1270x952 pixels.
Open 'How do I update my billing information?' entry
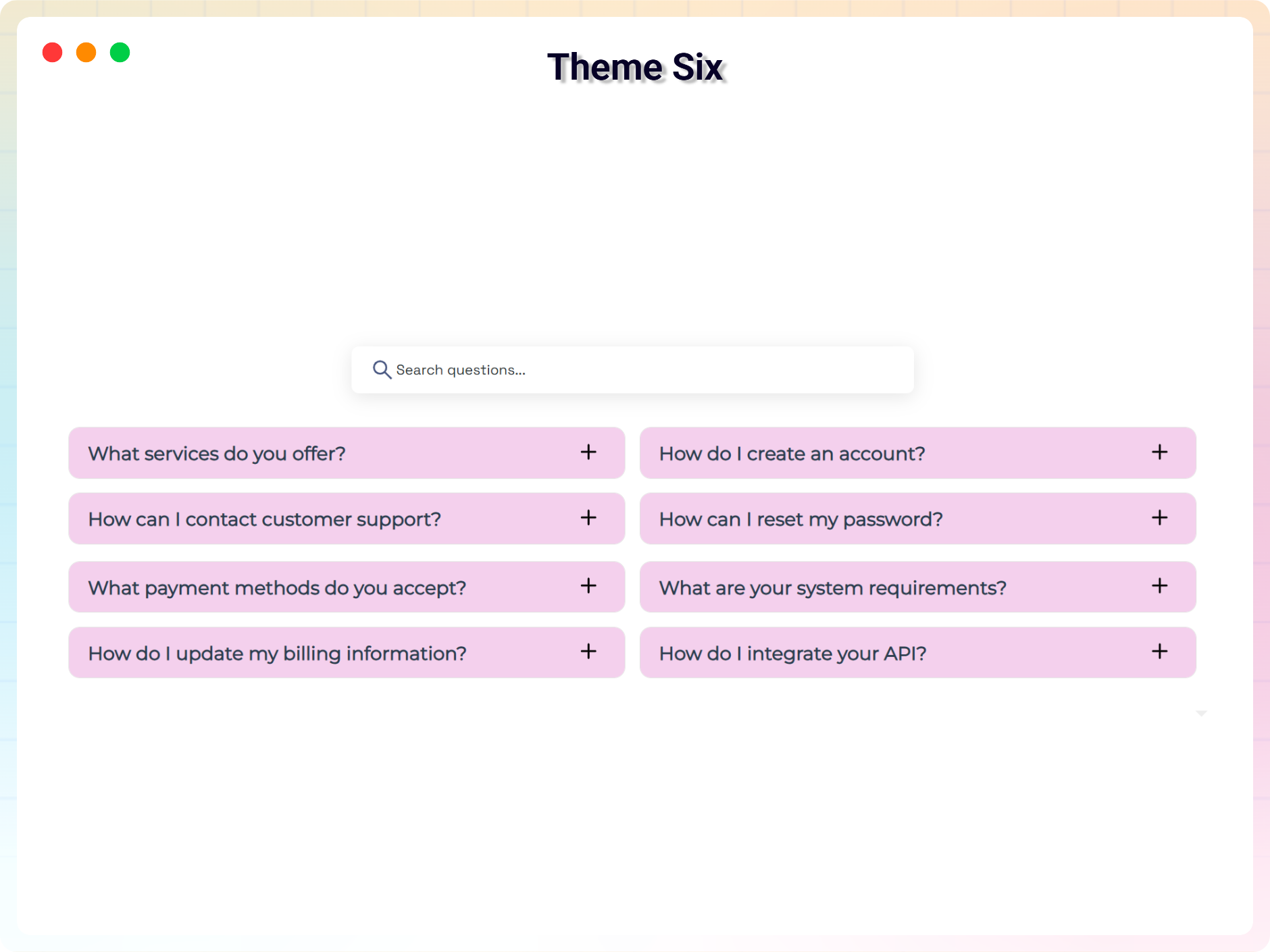[x=277, y=654]
